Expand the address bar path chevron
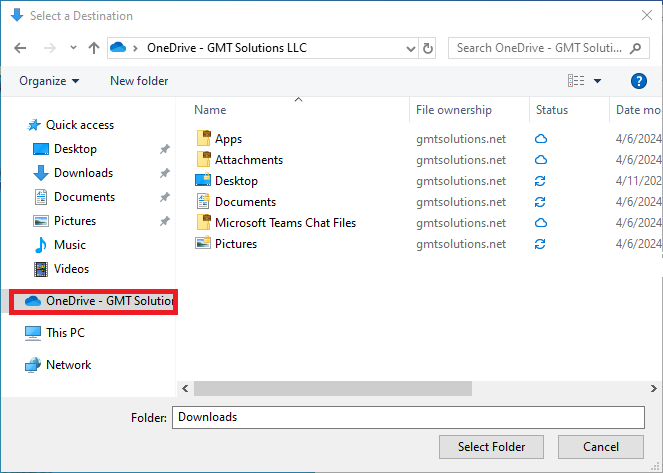The width and height of the screenshot is (663, 473). pos(135,48)
